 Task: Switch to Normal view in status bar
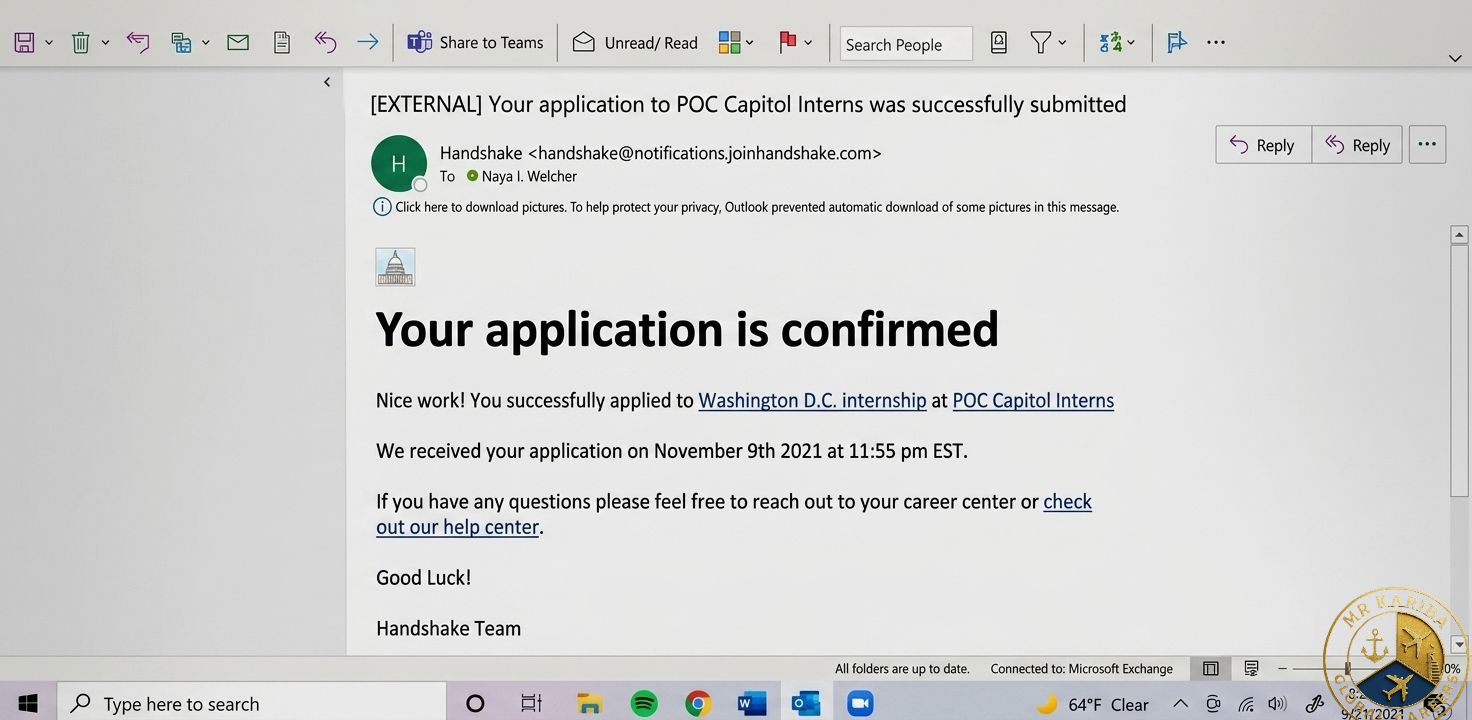coord(1211,668)
